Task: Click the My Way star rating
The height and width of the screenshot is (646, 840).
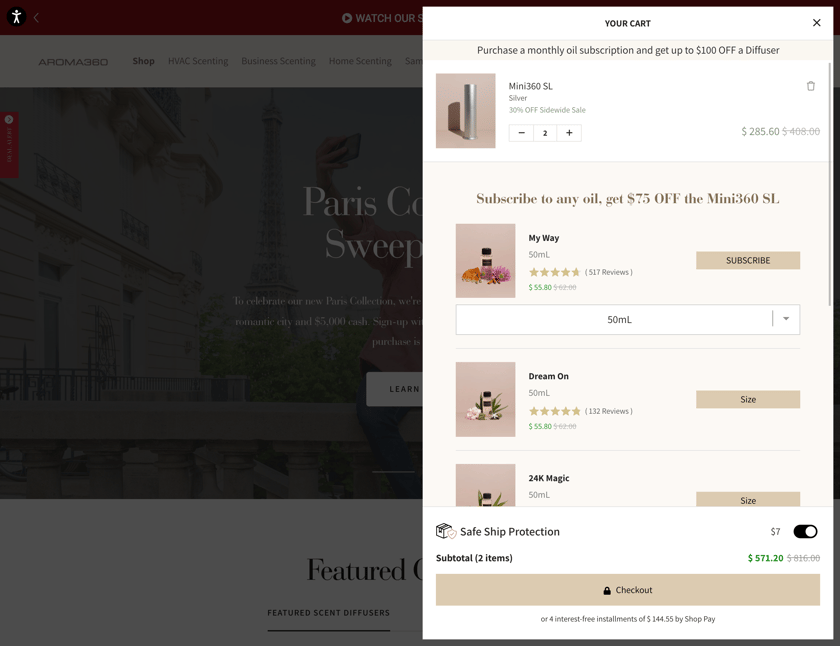Action: coord(554,272)
